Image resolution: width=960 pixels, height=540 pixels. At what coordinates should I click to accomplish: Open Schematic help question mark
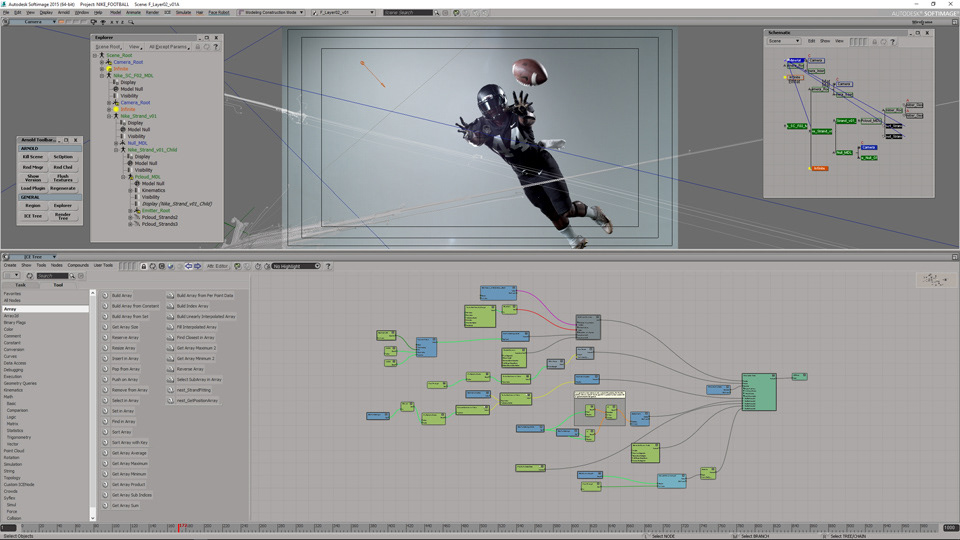point(893,42)
